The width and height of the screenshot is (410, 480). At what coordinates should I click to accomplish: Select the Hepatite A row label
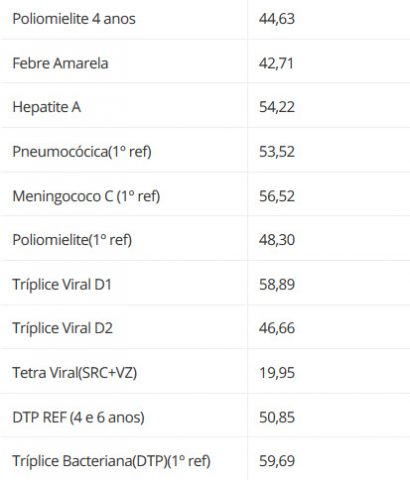(x=47, y=107)
